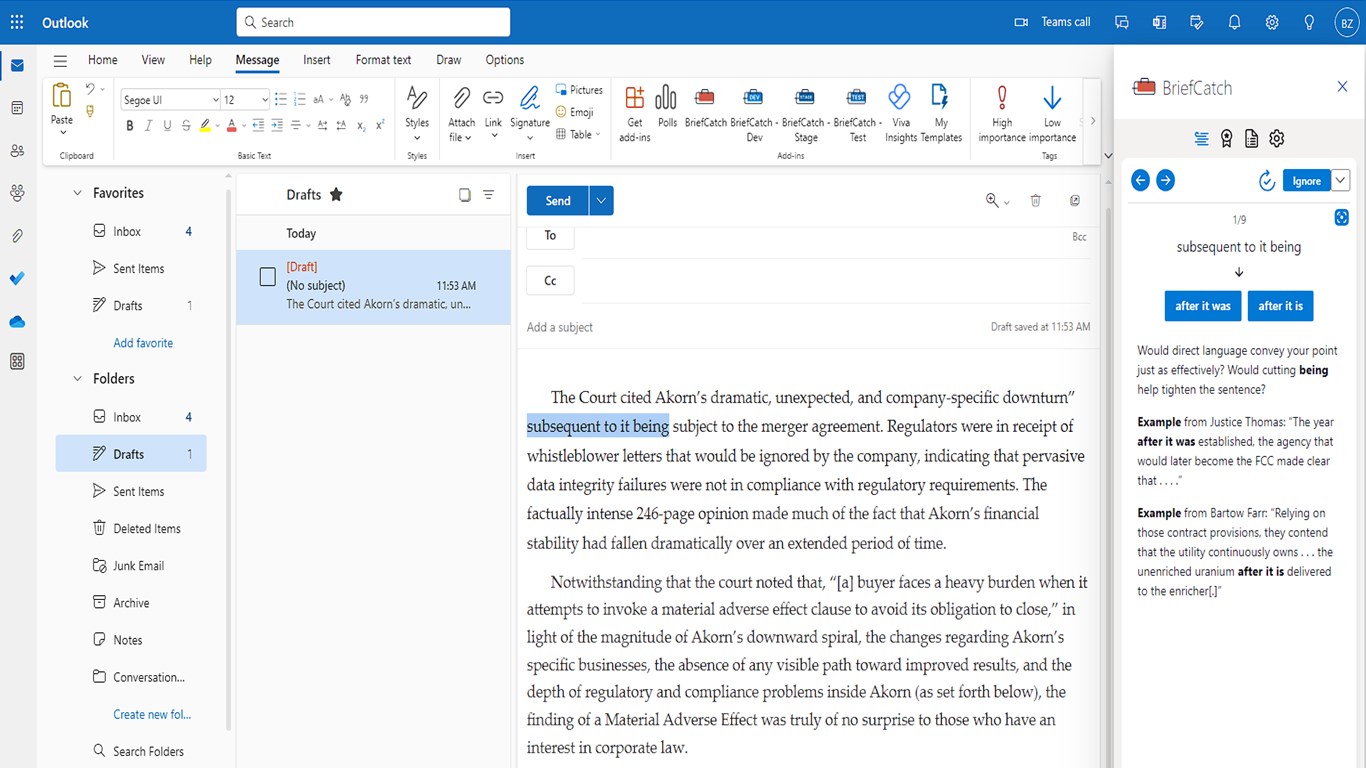This screenshot has width=1366, height=768.
Task: Apply 'after it is' suggestion
Action: [x=1280, y=306]
